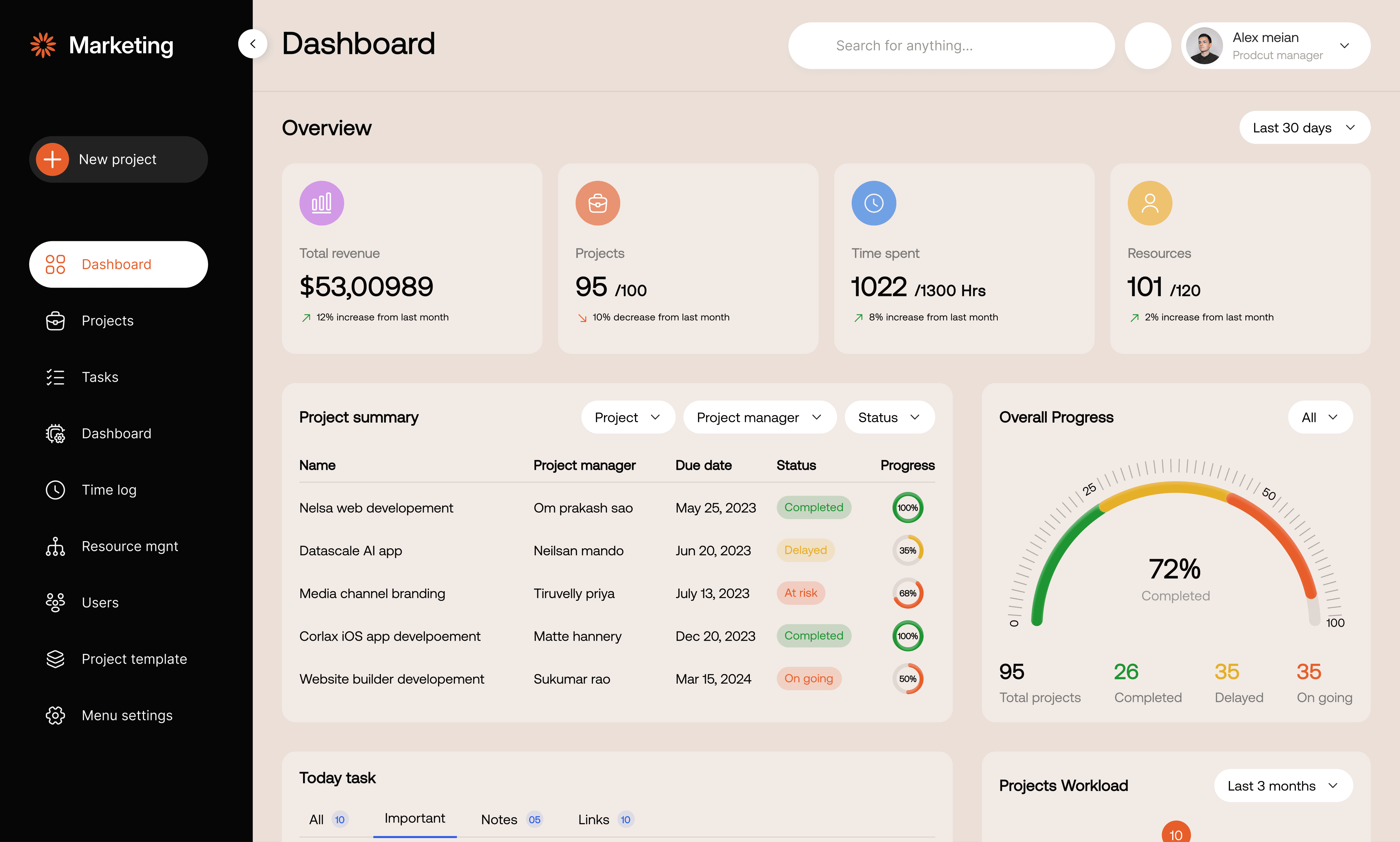Viewport: 1400px width, 842px height.
Task: Select the Projects icon in the sidebar
Action: pos(55,321)
